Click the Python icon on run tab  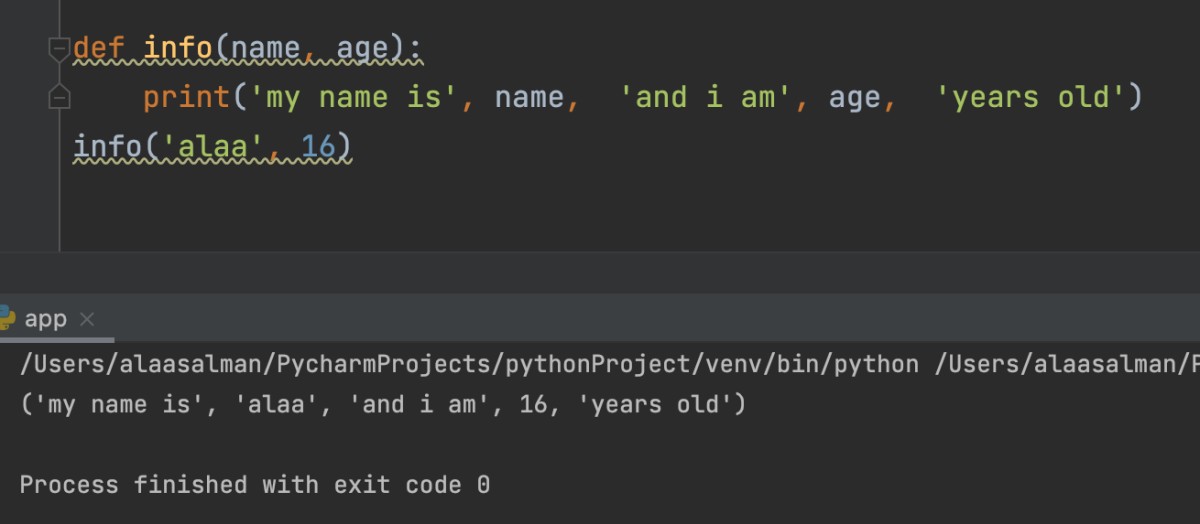6,318
